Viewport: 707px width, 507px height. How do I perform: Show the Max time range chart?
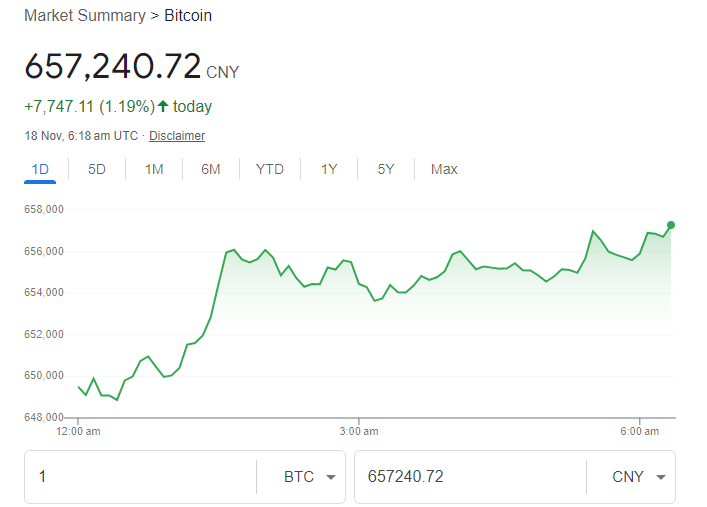444,169
